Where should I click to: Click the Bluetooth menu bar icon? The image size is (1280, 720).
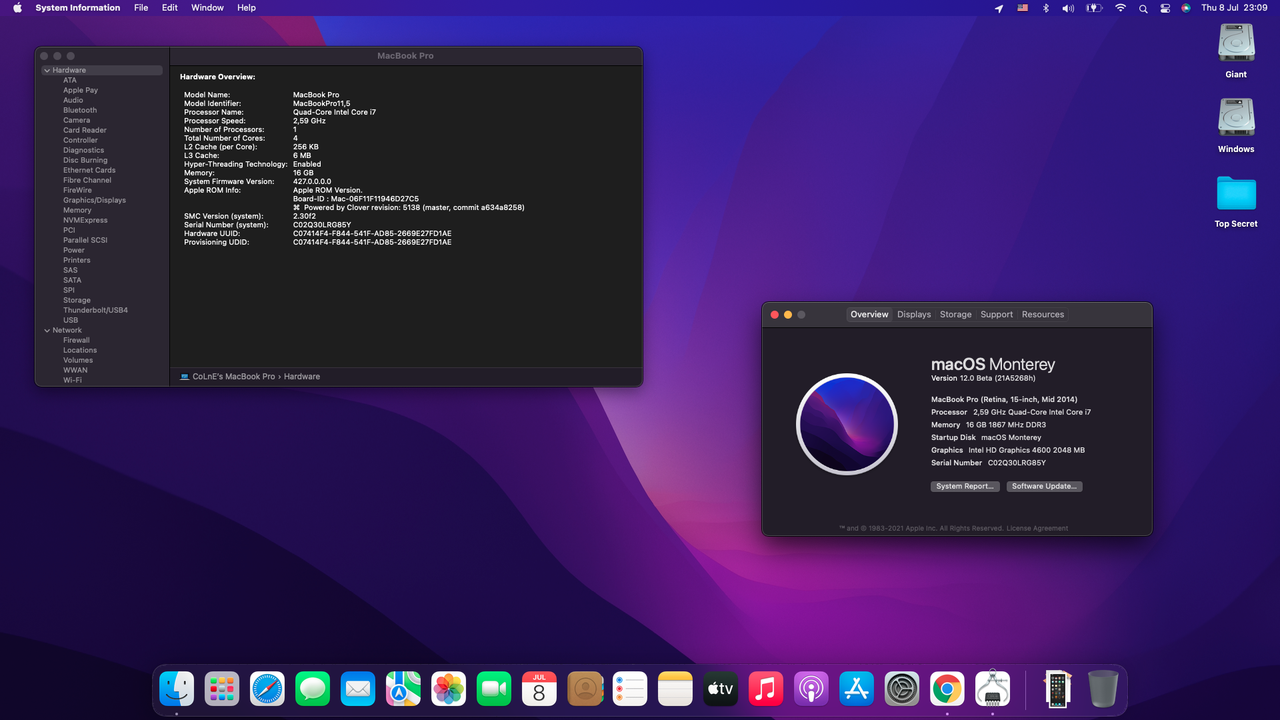[x=1046, y=8]
